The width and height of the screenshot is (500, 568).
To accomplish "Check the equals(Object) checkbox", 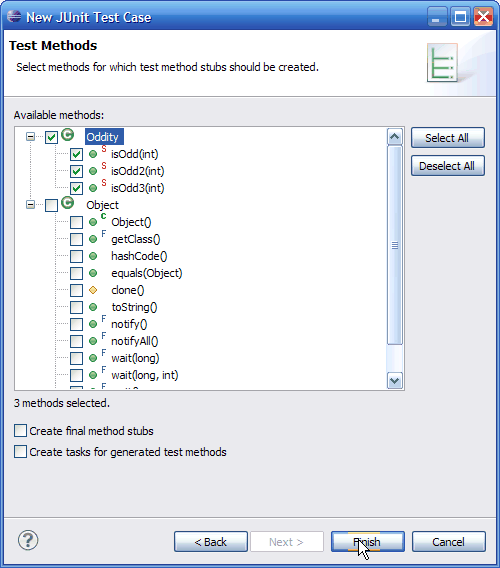I will click(76, 273).
